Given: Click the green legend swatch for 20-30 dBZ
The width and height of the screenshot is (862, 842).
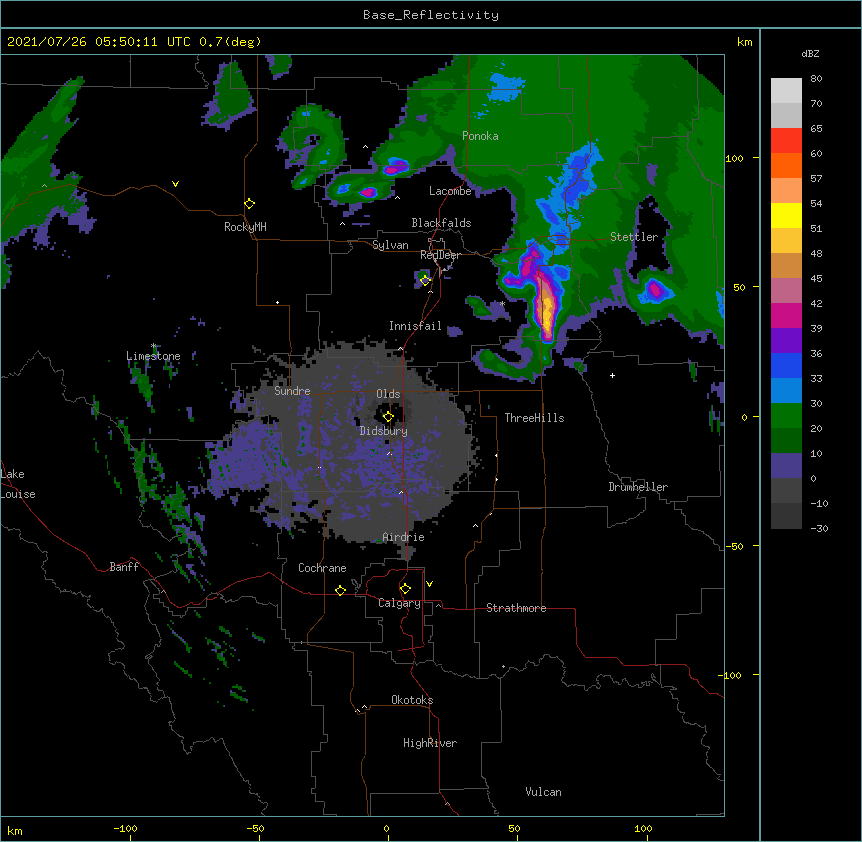Looking at the screenshot, I should [x=786, y=416].
